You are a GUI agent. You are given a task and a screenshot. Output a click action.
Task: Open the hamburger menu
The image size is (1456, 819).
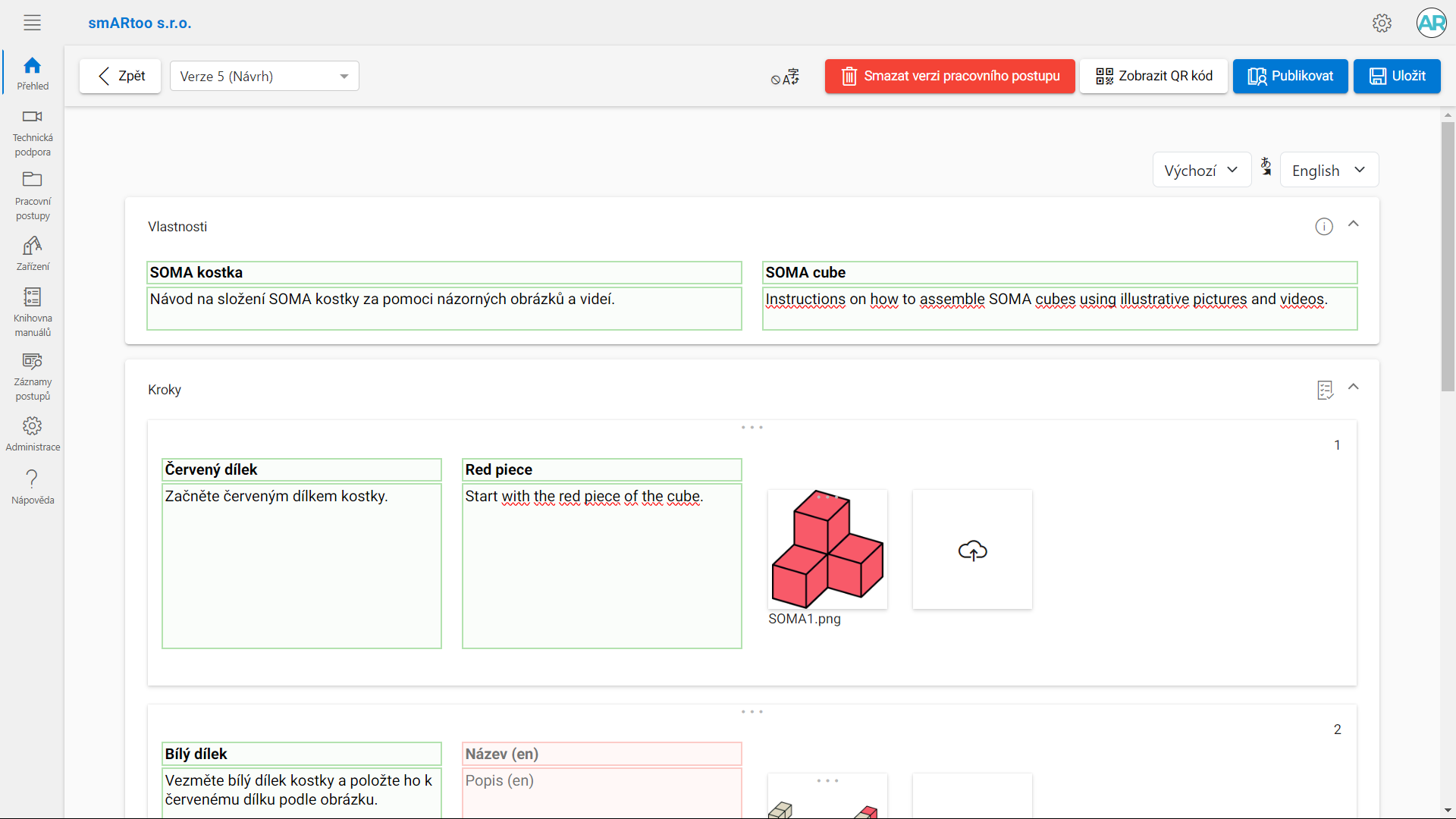tap(32, 23)
